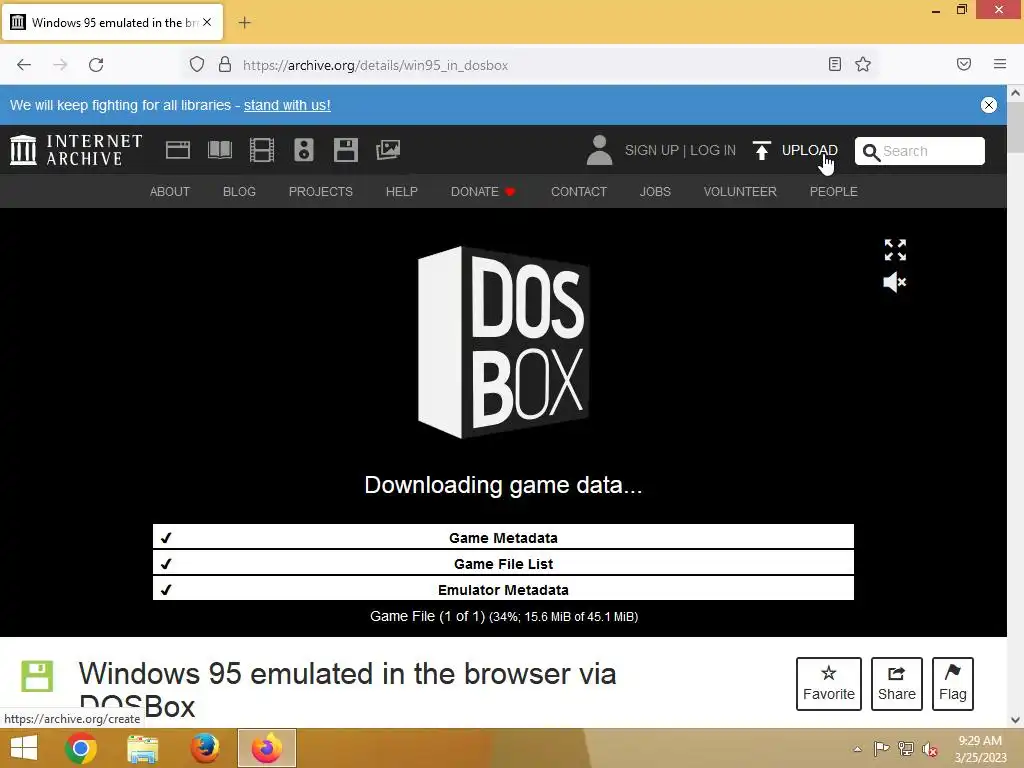Open the Video (film strip) media icon
The height and width of the screenshot is (768, 1024).
[262, 150]
